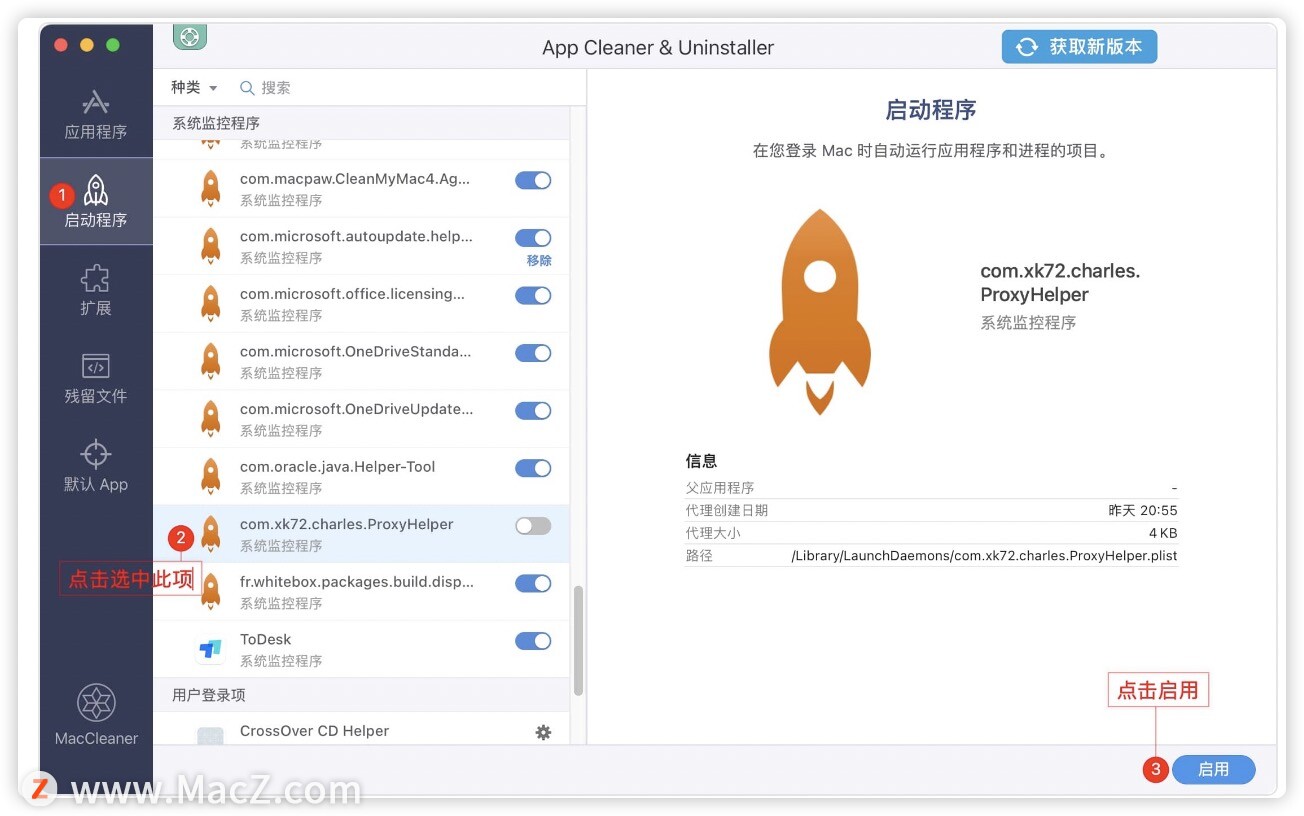
Task: Launch MacCleaner from the sidebar
Action: pos(96,714)
